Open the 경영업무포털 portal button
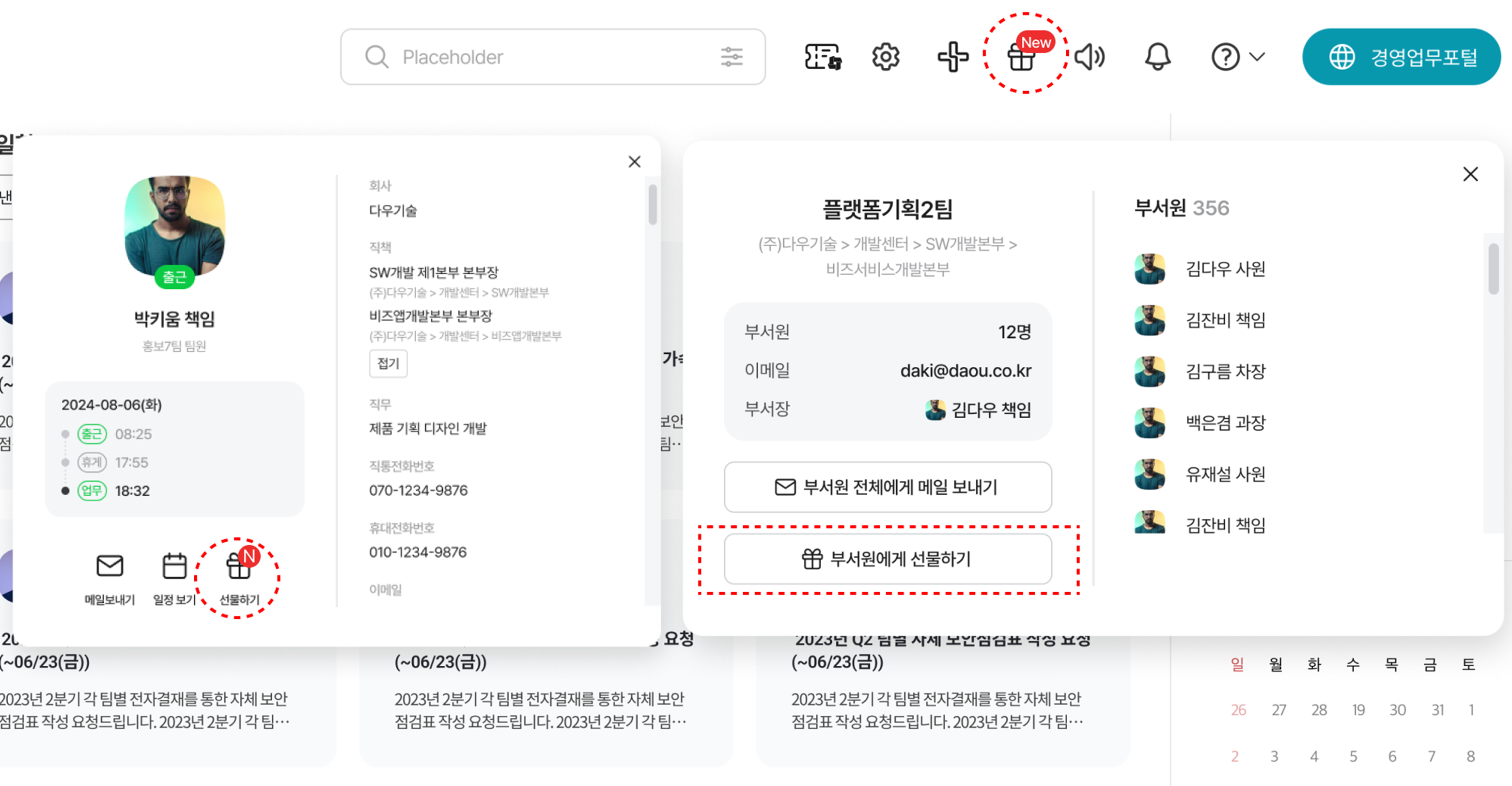The image size is (1512, 786). tap(1401, 57)
